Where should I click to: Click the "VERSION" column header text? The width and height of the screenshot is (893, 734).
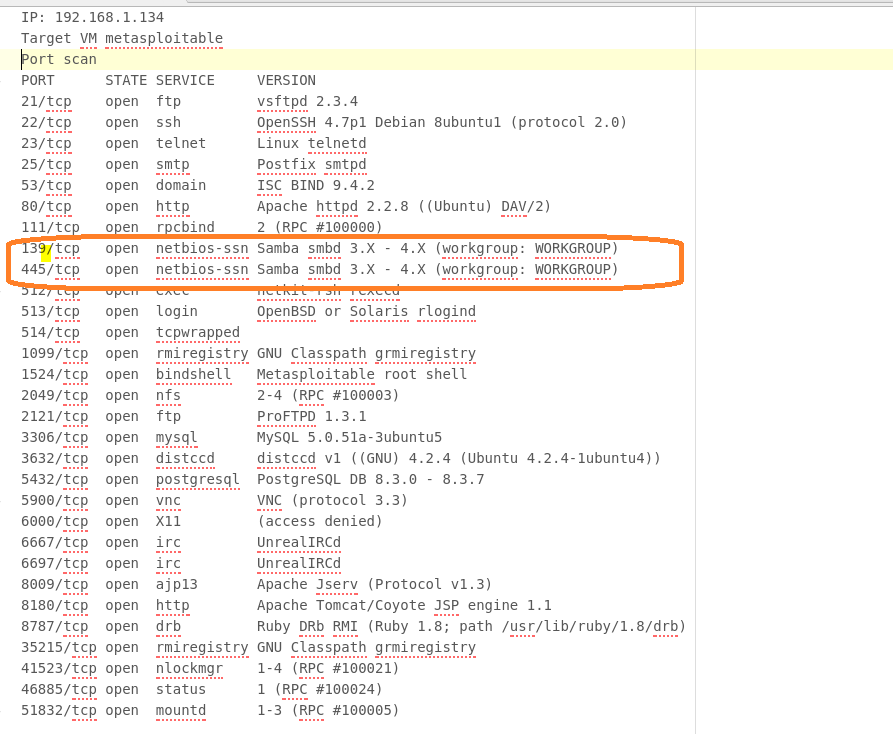coord(286,80)
